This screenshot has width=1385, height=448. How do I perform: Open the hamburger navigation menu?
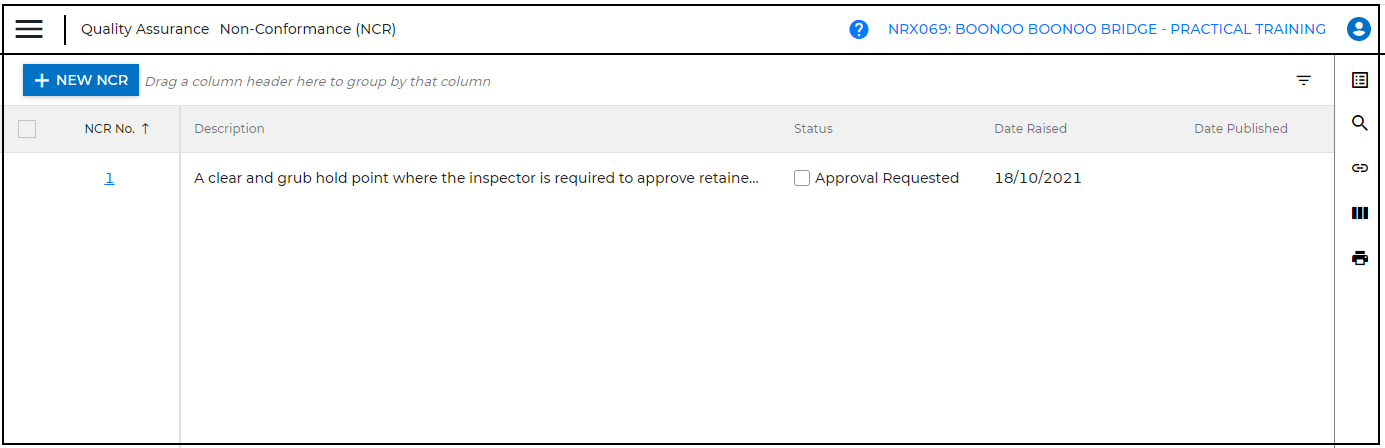click(x=29, y=29)
